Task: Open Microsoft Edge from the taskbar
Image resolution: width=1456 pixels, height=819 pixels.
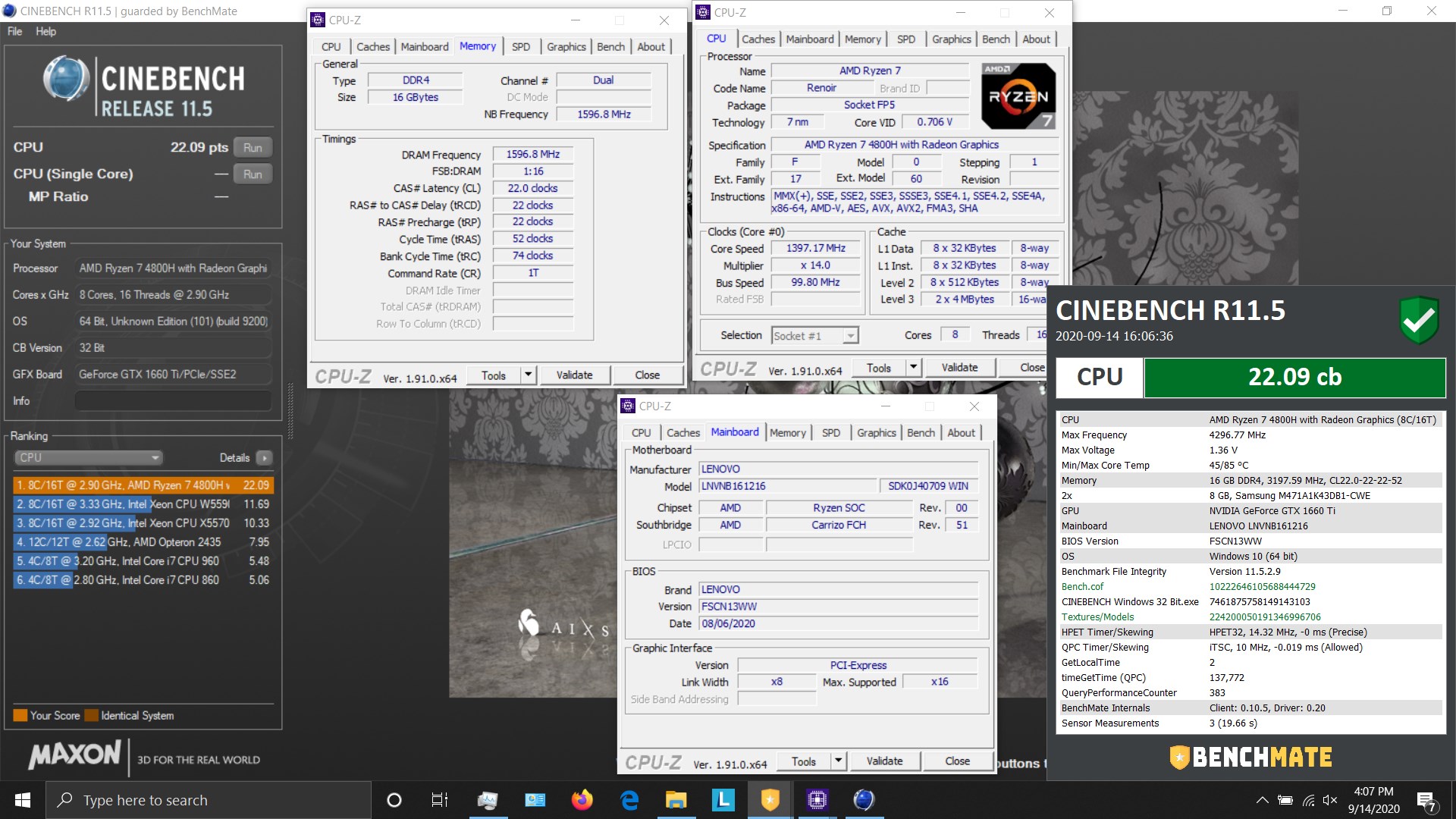Action: [x=629, y=800]
